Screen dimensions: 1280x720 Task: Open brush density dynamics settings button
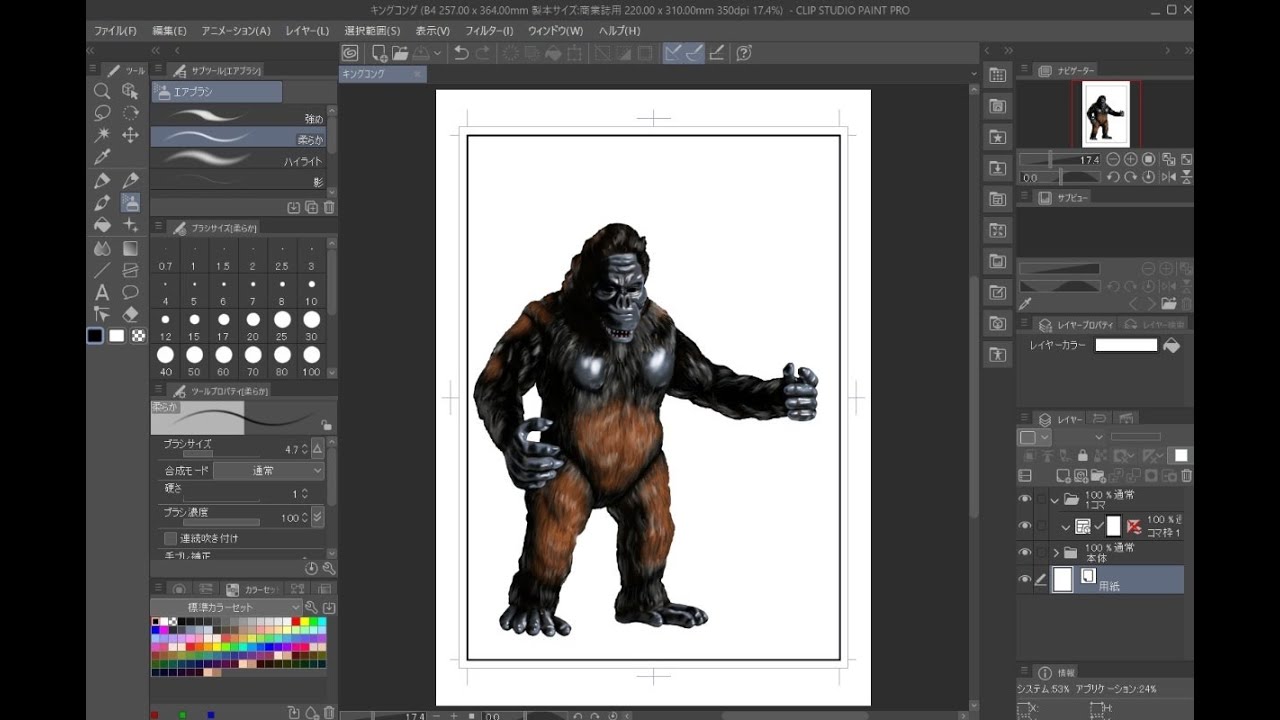pyautogui.click(x=318, y=517)
